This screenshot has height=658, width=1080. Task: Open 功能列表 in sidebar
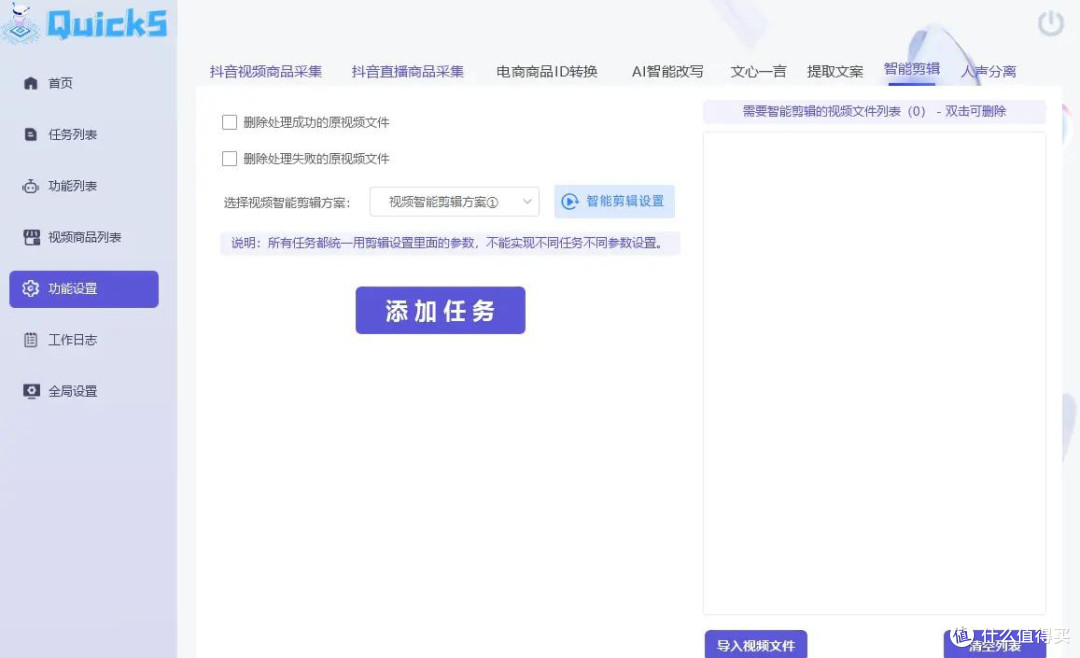coord(84,186)
